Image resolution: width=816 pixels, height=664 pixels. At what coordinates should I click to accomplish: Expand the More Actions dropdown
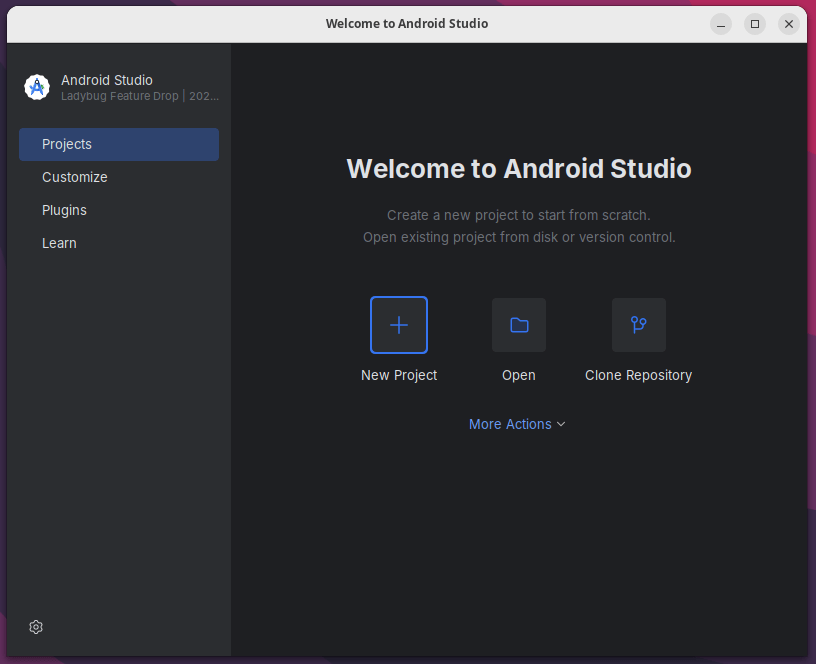point(510,424)
